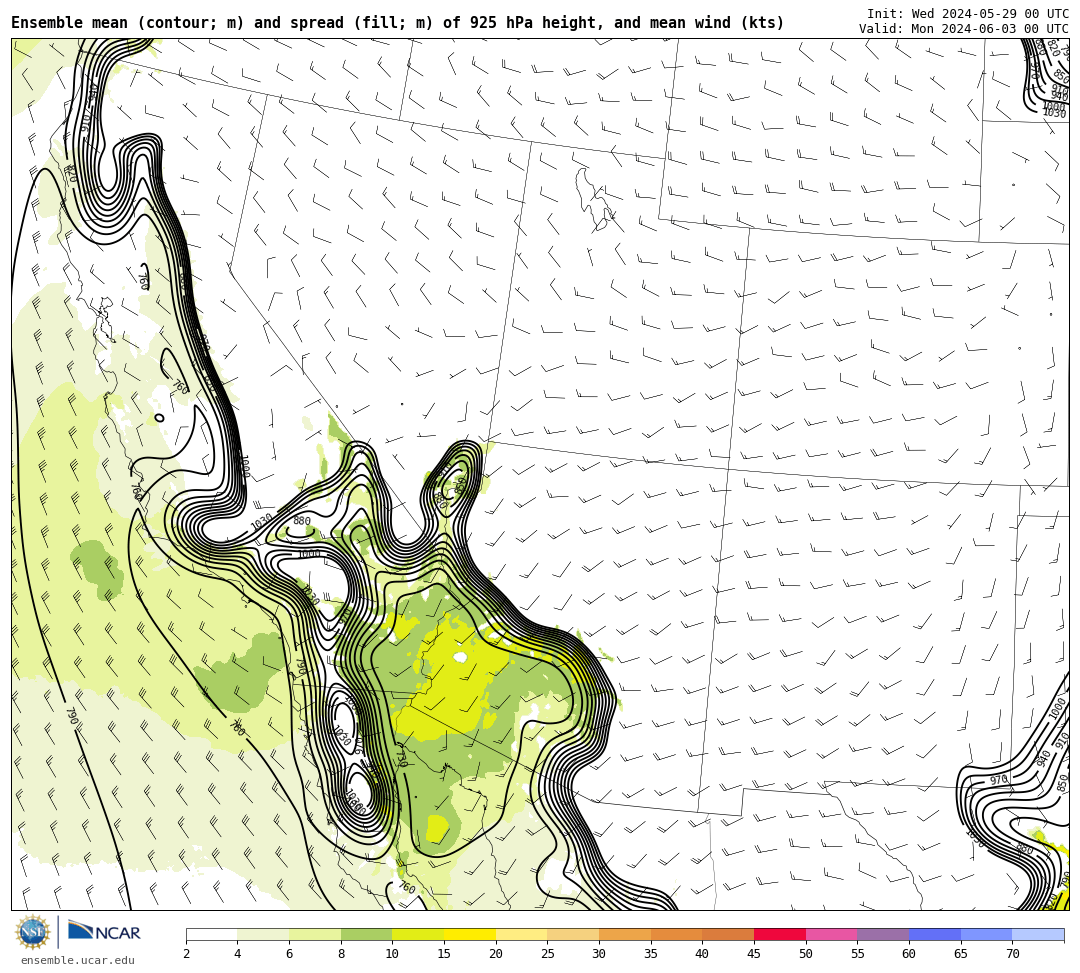The height and width of the screenshot is (973, 1080).
Task: Click the colorbar tick label 4
Action: pos(238,954)
